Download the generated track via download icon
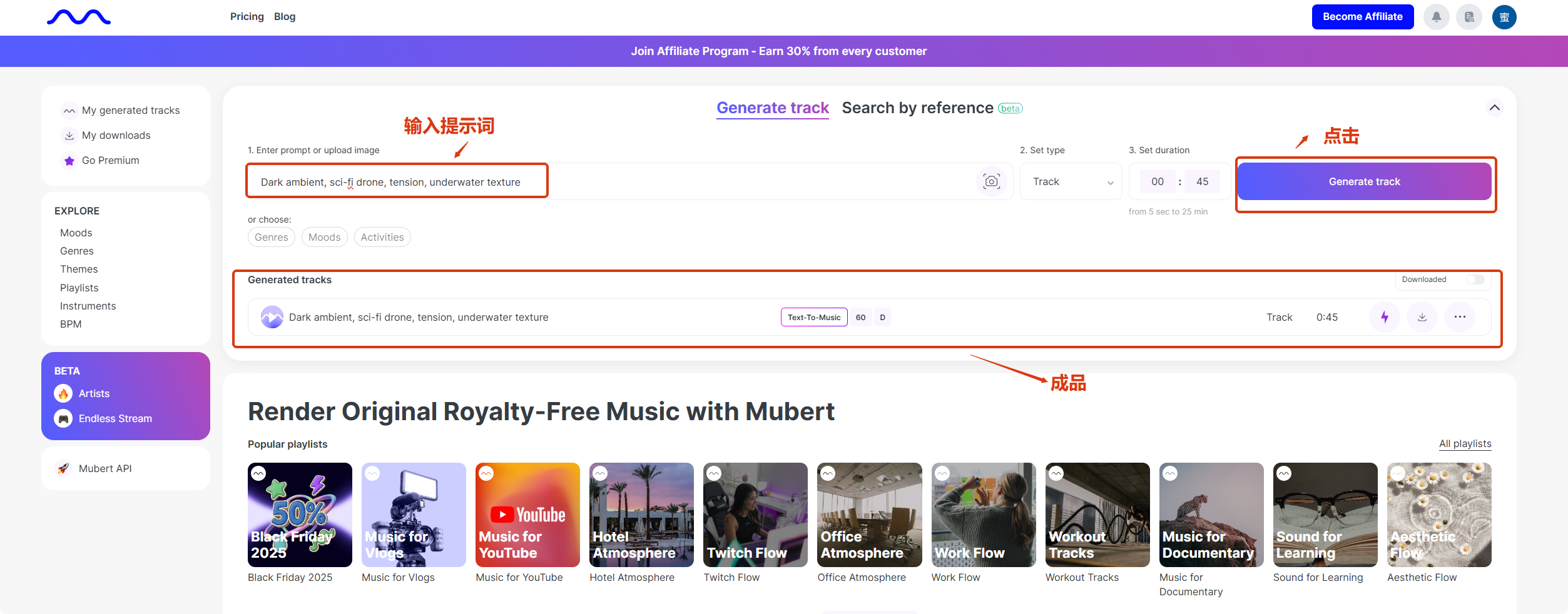 click(1422, 317)
